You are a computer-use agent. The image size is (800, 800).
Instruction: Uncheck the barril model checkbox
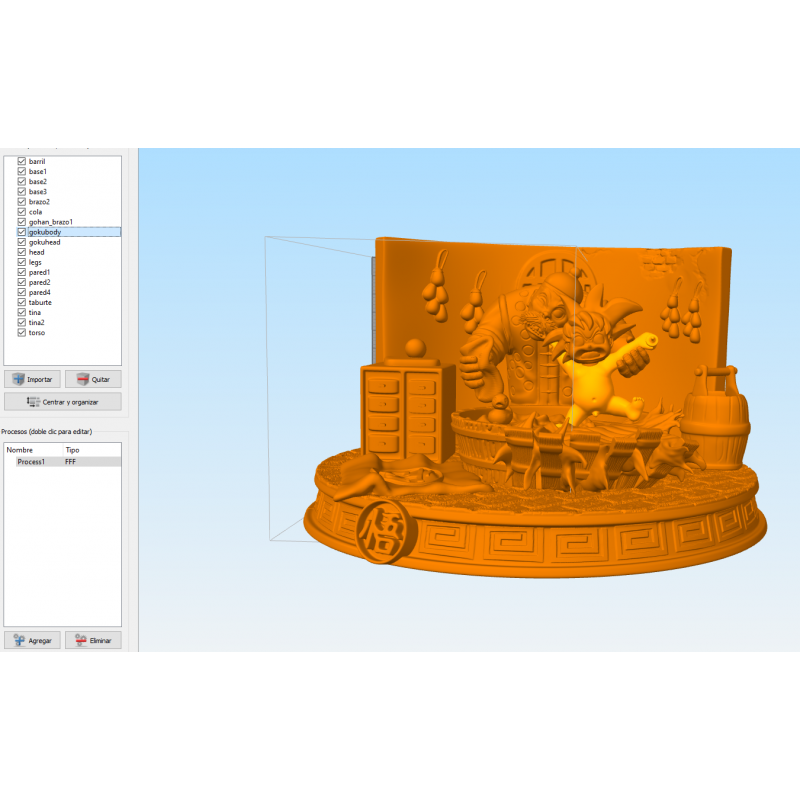coord(21,161)
